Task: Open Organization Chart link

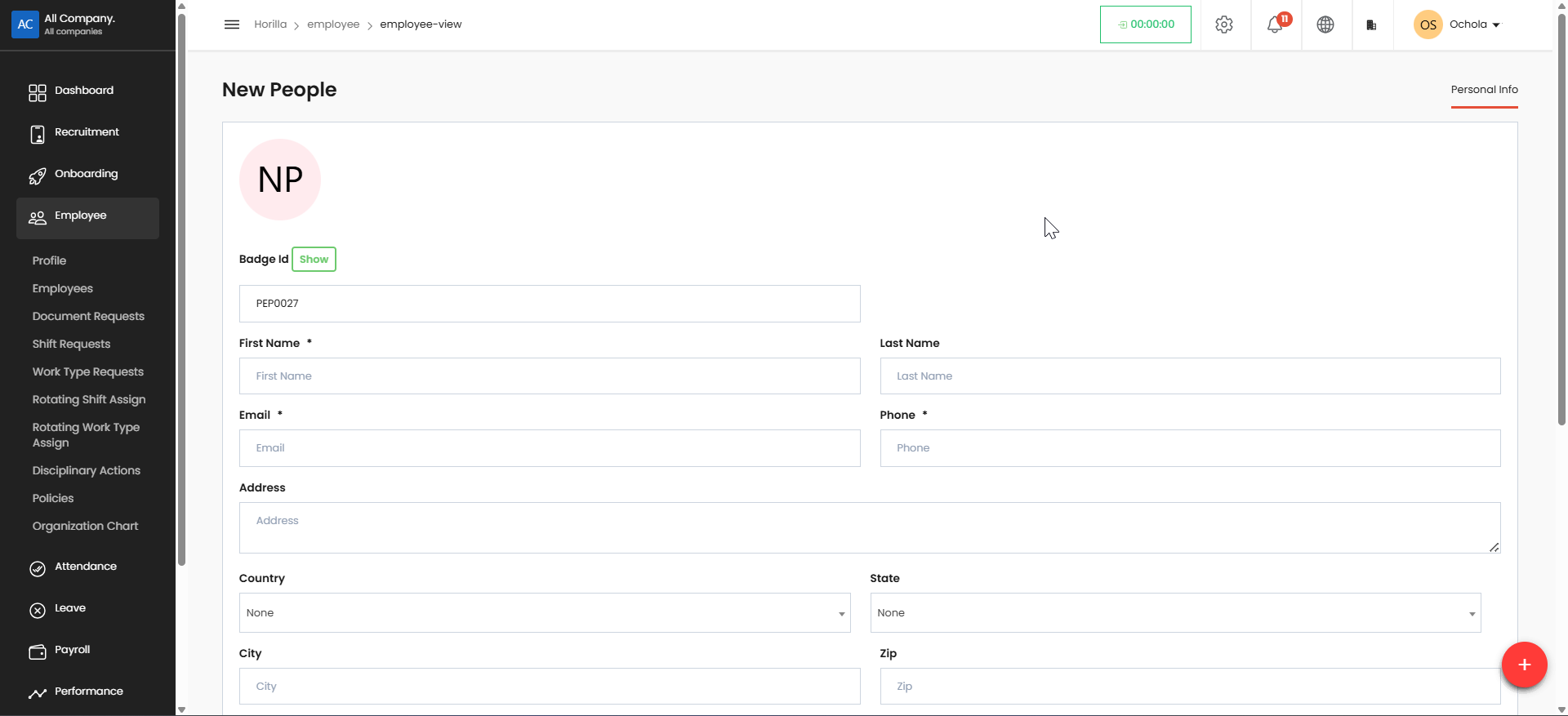Action: point(85,526)
